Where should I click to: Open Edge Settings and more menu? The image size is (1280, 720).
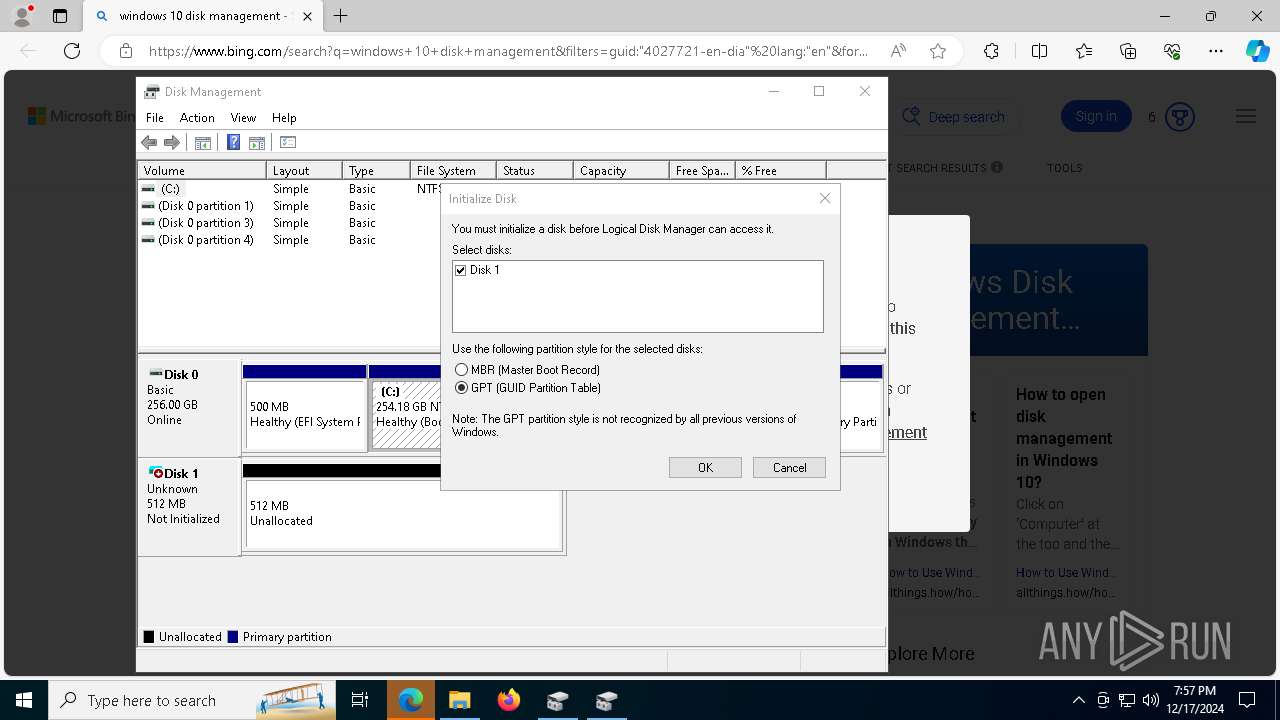click(x=1216, y=51)
